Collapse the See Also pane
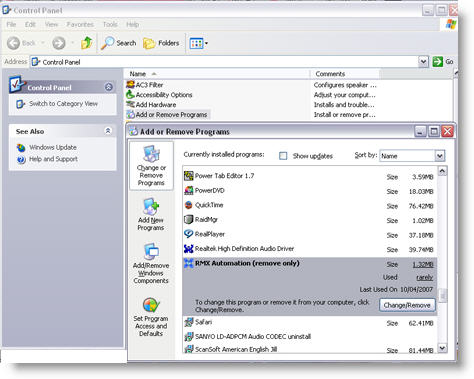The image size is (474, 379). point(108,131)
